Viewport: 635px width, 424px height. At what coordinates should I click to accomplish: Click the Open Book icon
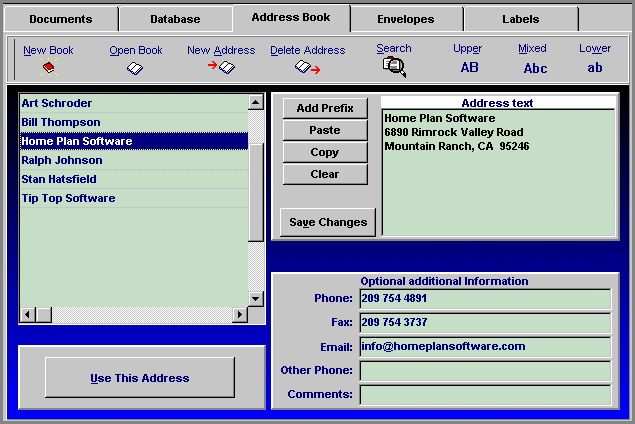click(x=135, y=68)
